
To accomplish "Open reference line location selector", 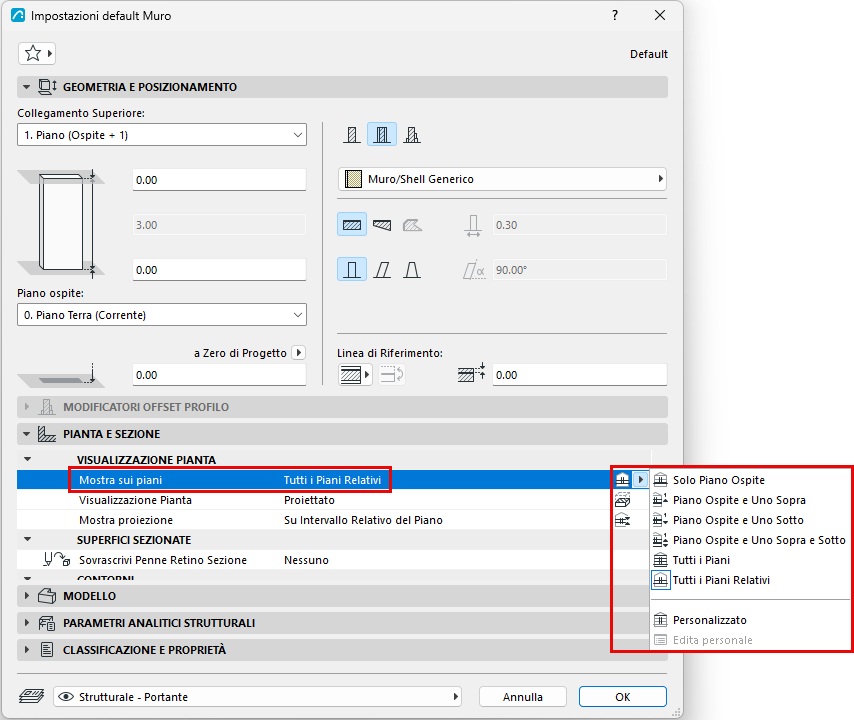I will (x=355, y=375).
